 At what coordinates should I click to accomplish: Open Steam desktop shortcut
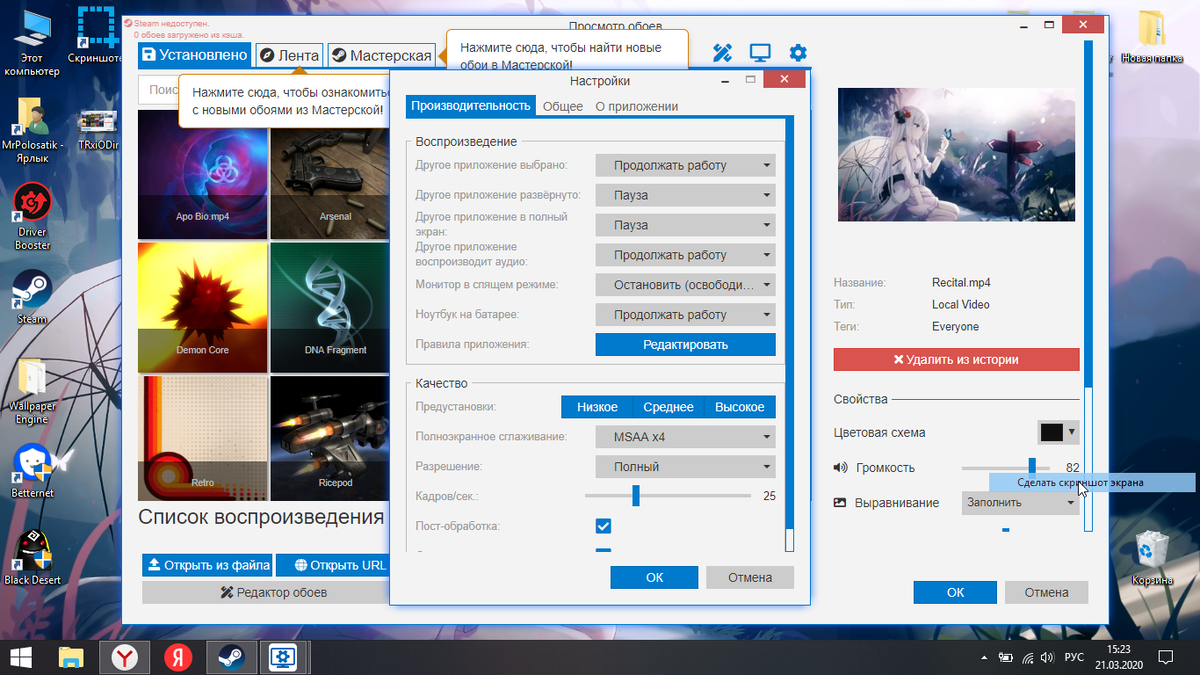tap(31, 296)
